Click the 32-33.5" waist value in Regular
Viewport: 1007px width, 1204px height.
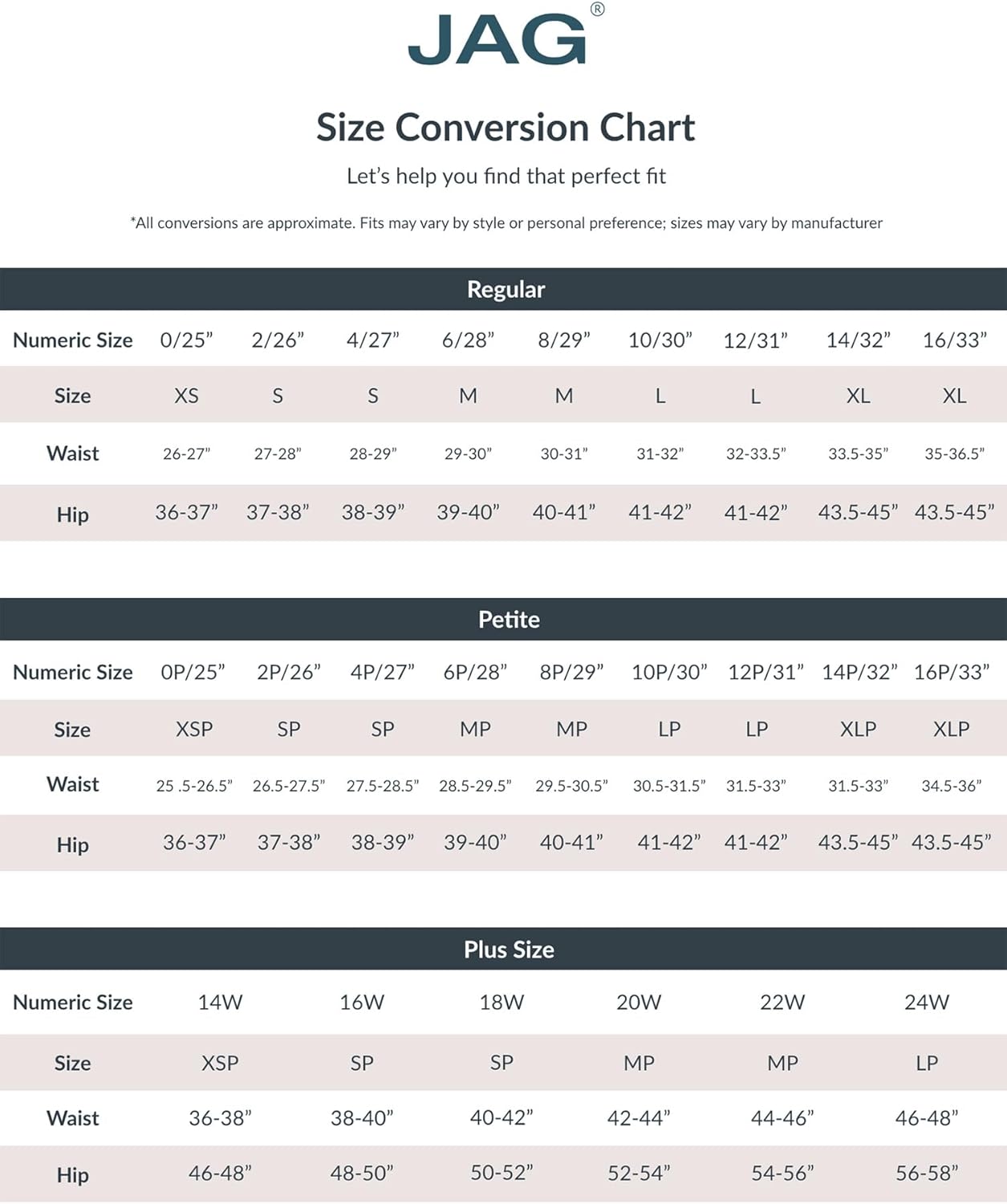point(755,454)
